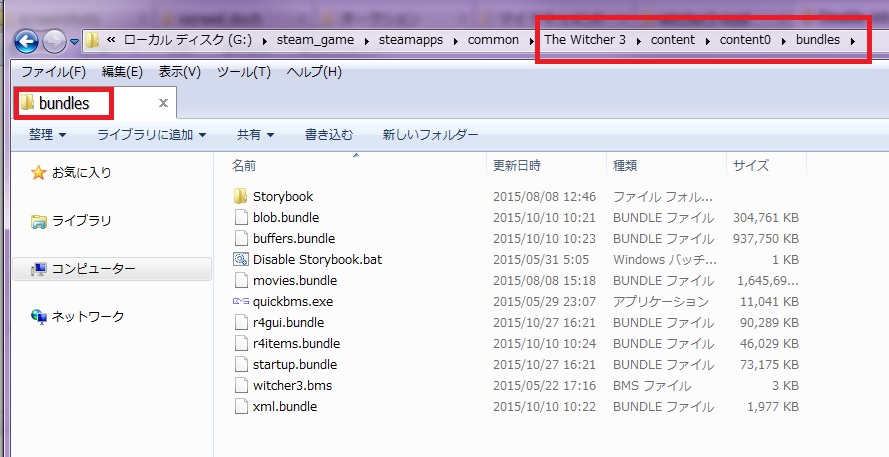889x457 pixels.
Task: Select the Storybook folder name
Action: (x=283, y=197)
